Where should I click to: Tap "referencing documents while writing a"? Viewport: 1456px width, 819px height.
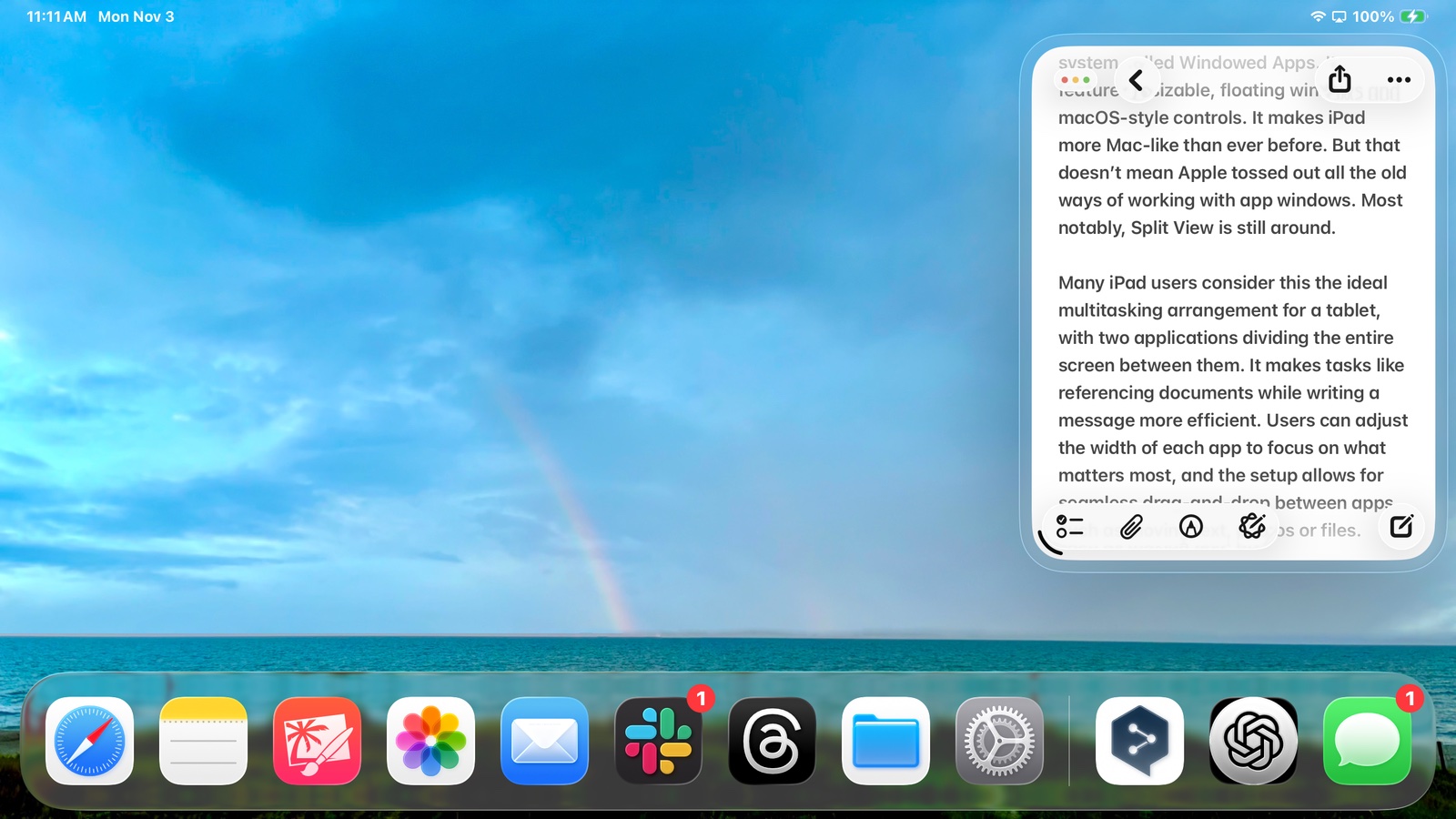click(1218, 392)
